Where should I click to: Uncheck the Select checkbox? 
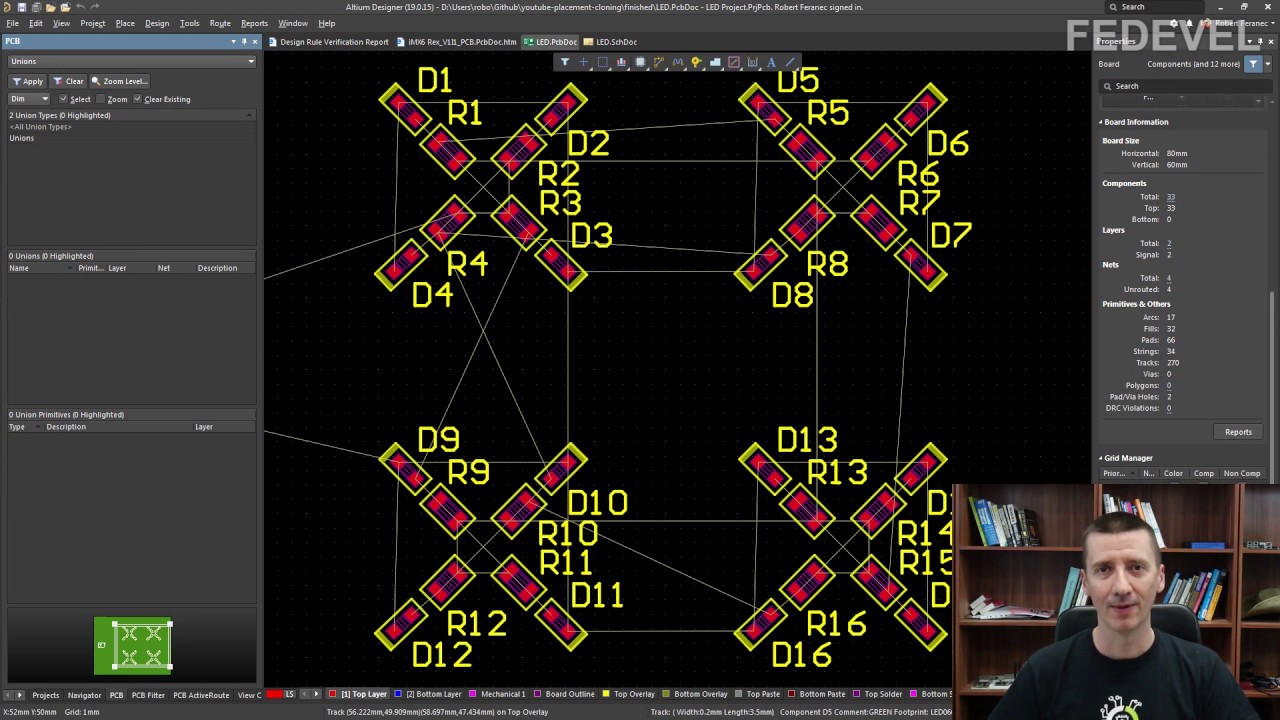coord(63,99)
